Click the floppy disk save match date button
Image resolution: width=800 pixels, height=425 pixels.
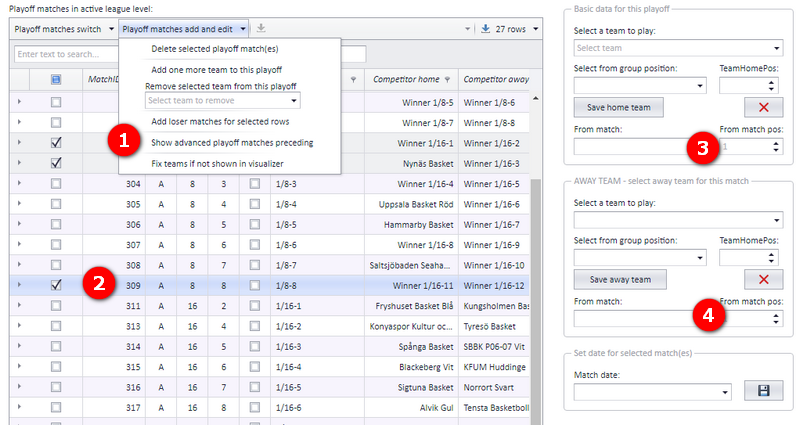pyautogui.click(x=763, y=391)
